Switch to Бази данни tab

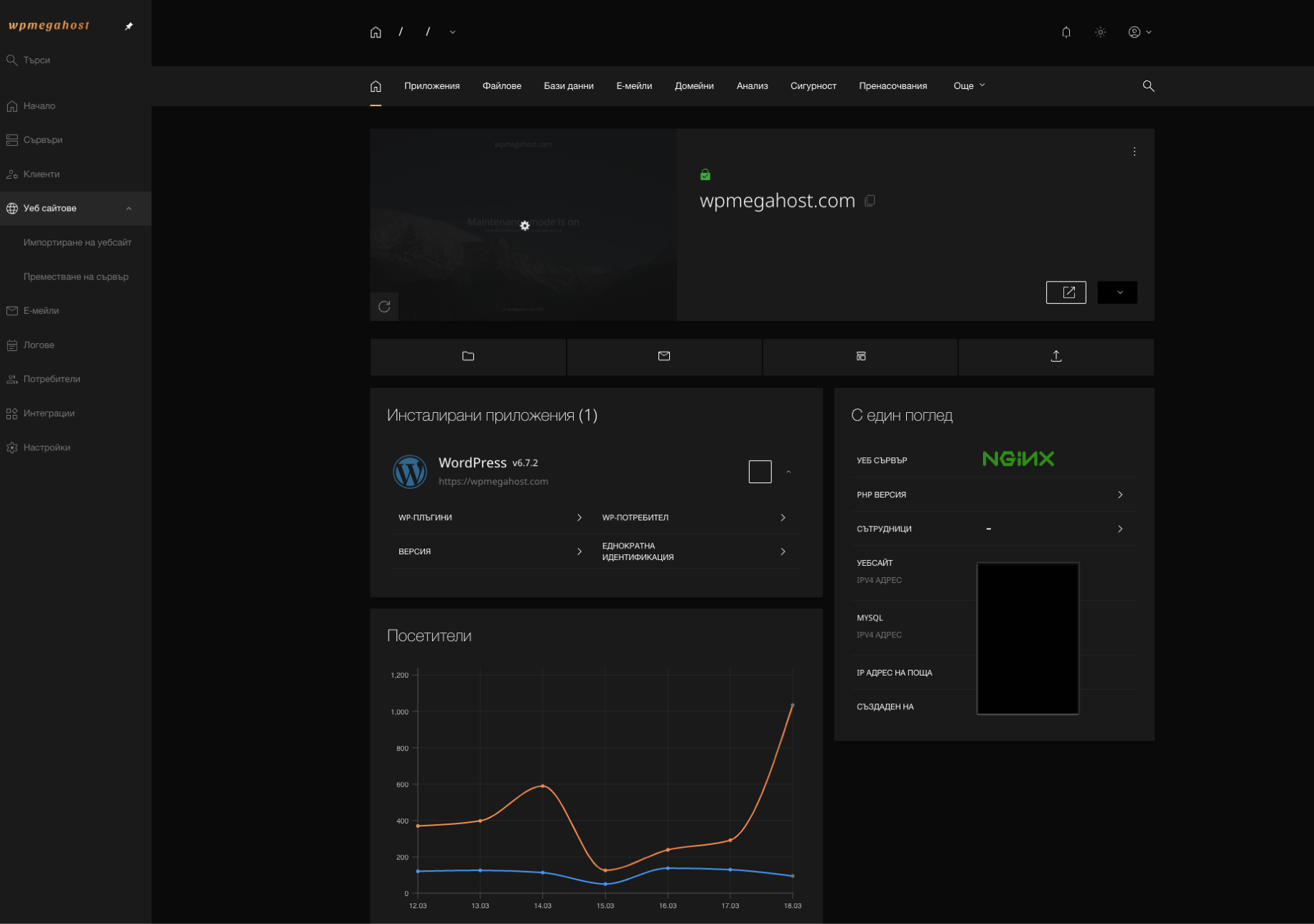point(569,86)
